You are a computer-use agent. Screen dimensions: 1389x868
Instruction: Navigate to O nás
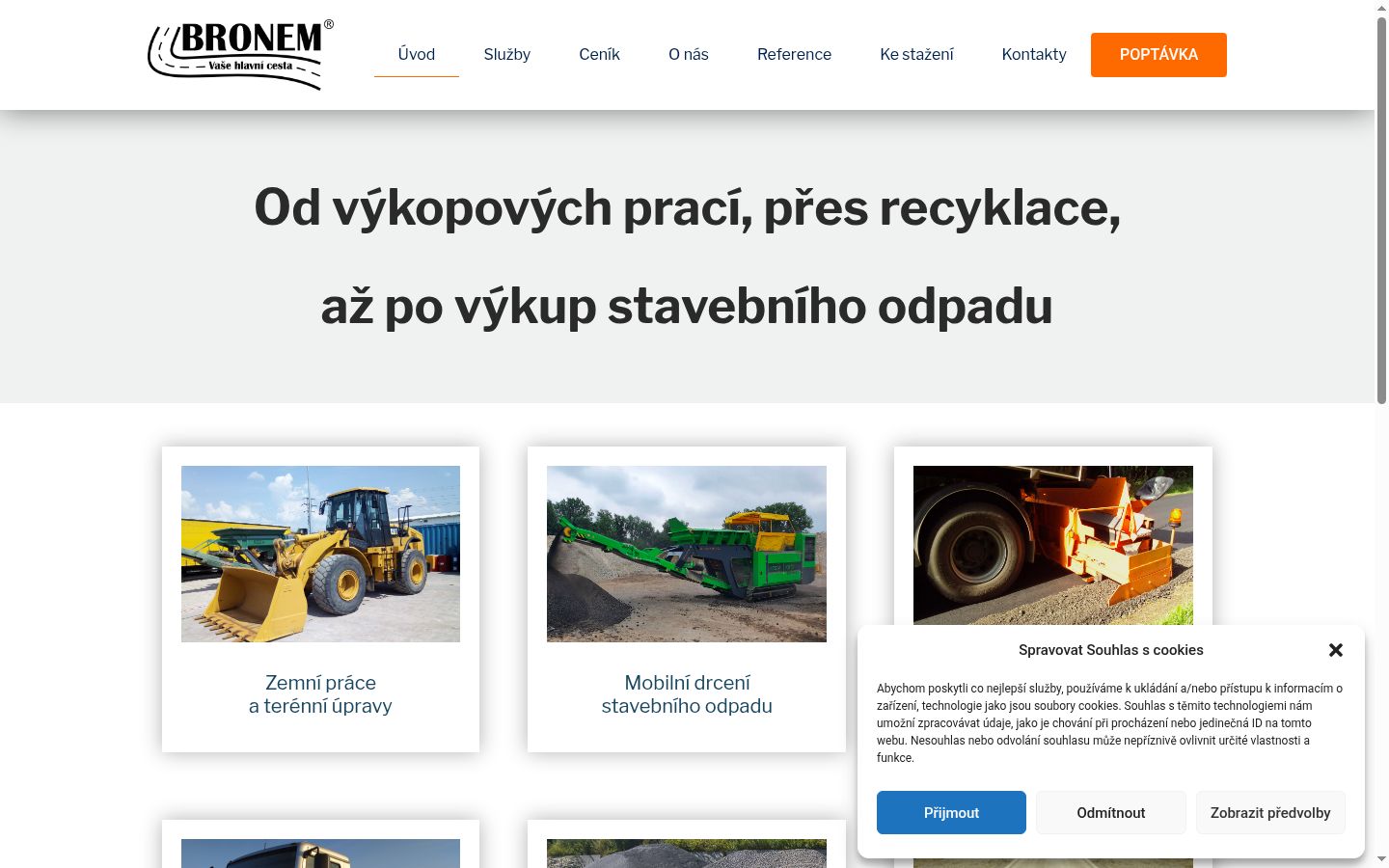point(689,55)
